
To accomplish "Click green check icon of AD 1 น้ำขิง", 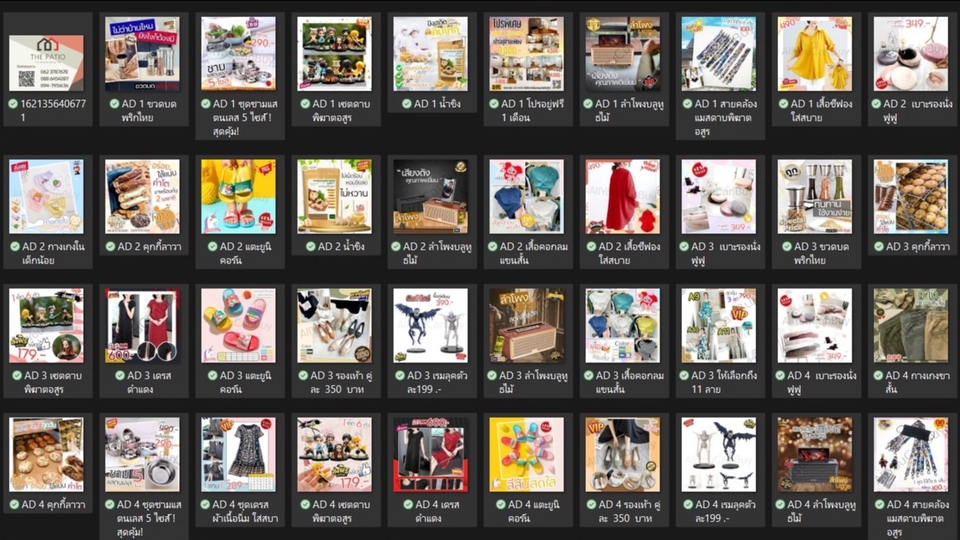I will tap(407, 103).
